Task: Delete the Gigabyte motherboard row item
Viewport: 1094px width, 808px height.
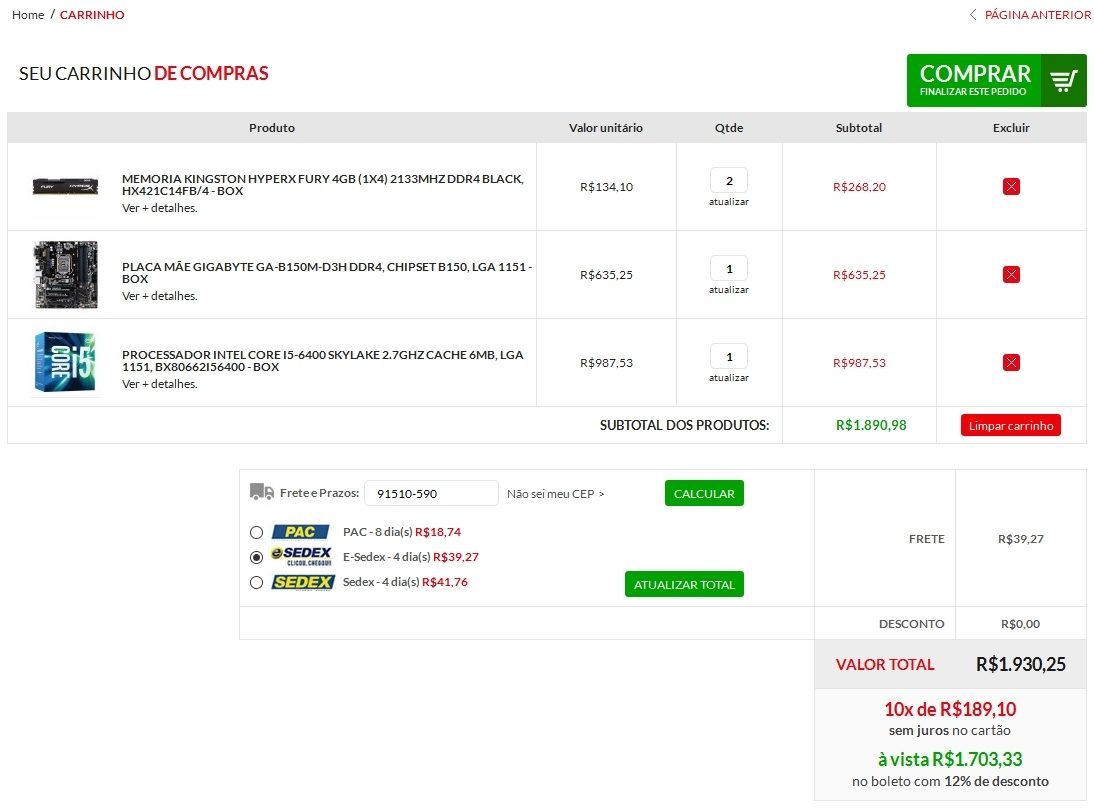Action: [1011, 274]
